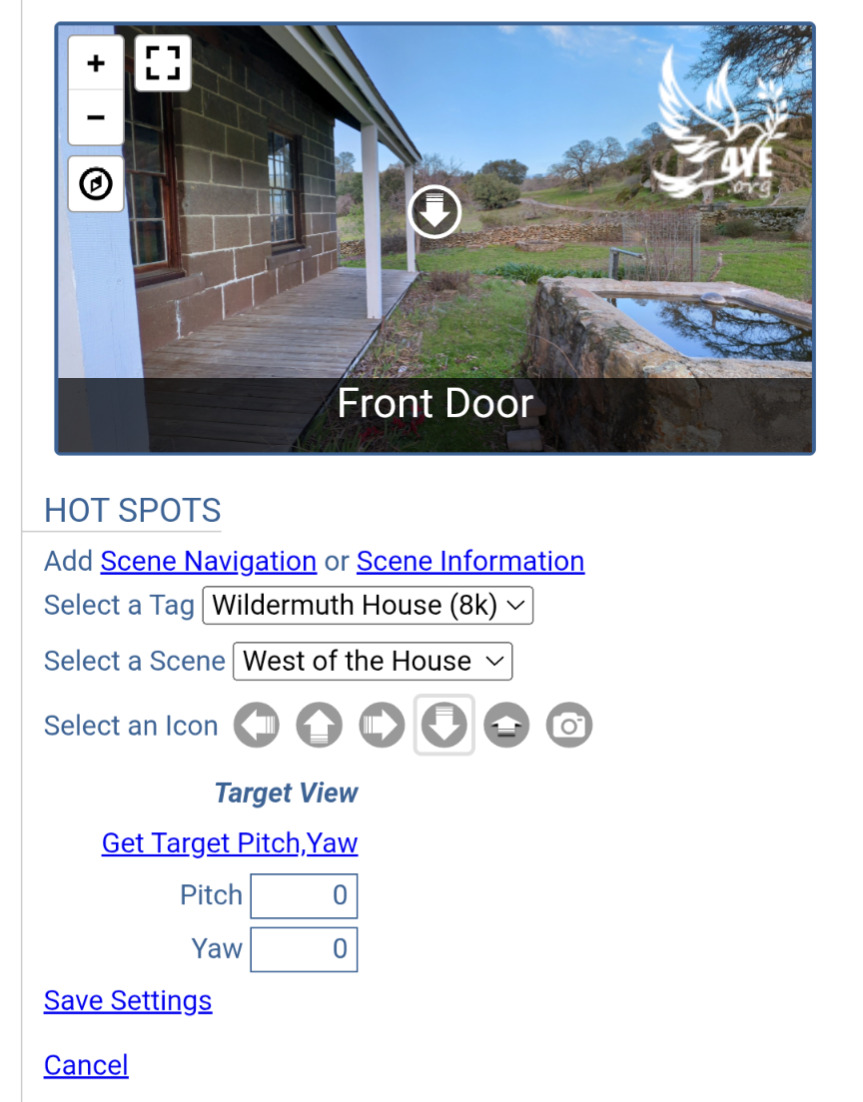The height and width of the screenshot is (1102, 863).
Task: Click the Save Settings link
Action: tap(128, 1001)
